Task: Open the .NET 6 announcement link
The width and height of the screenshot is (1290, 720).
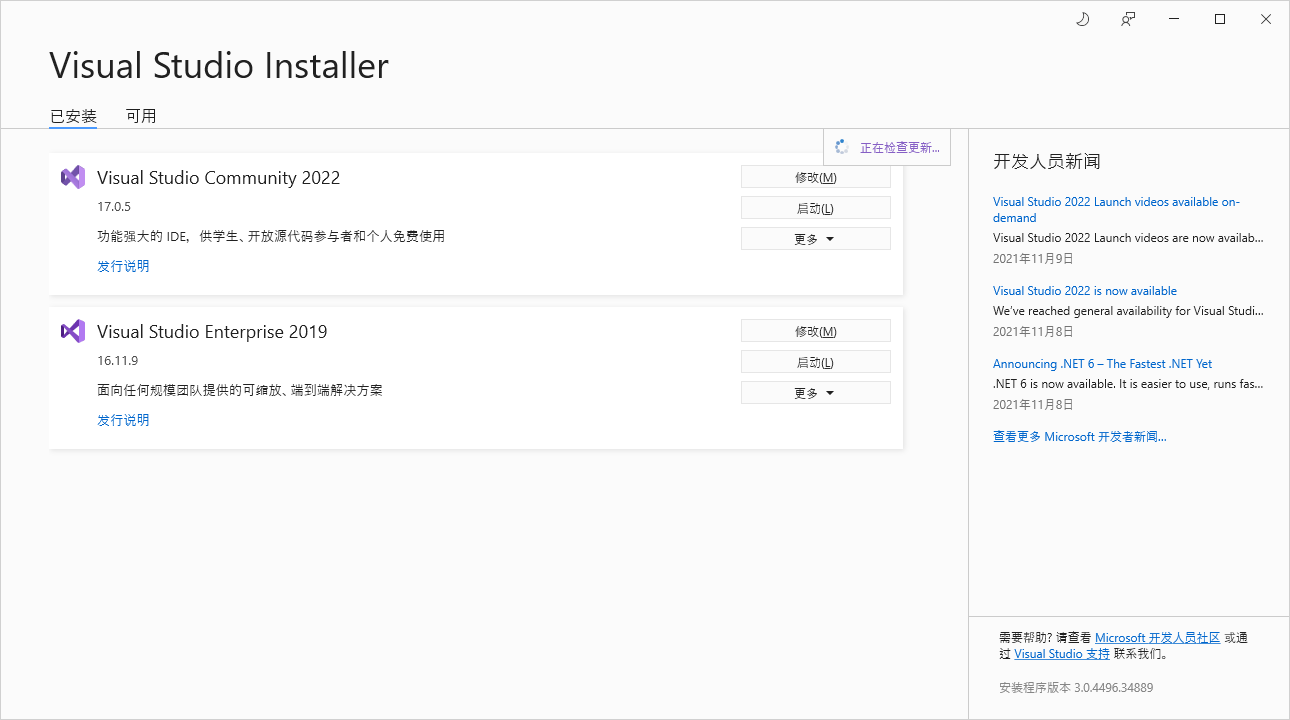Action: [x=1102, y=363]
